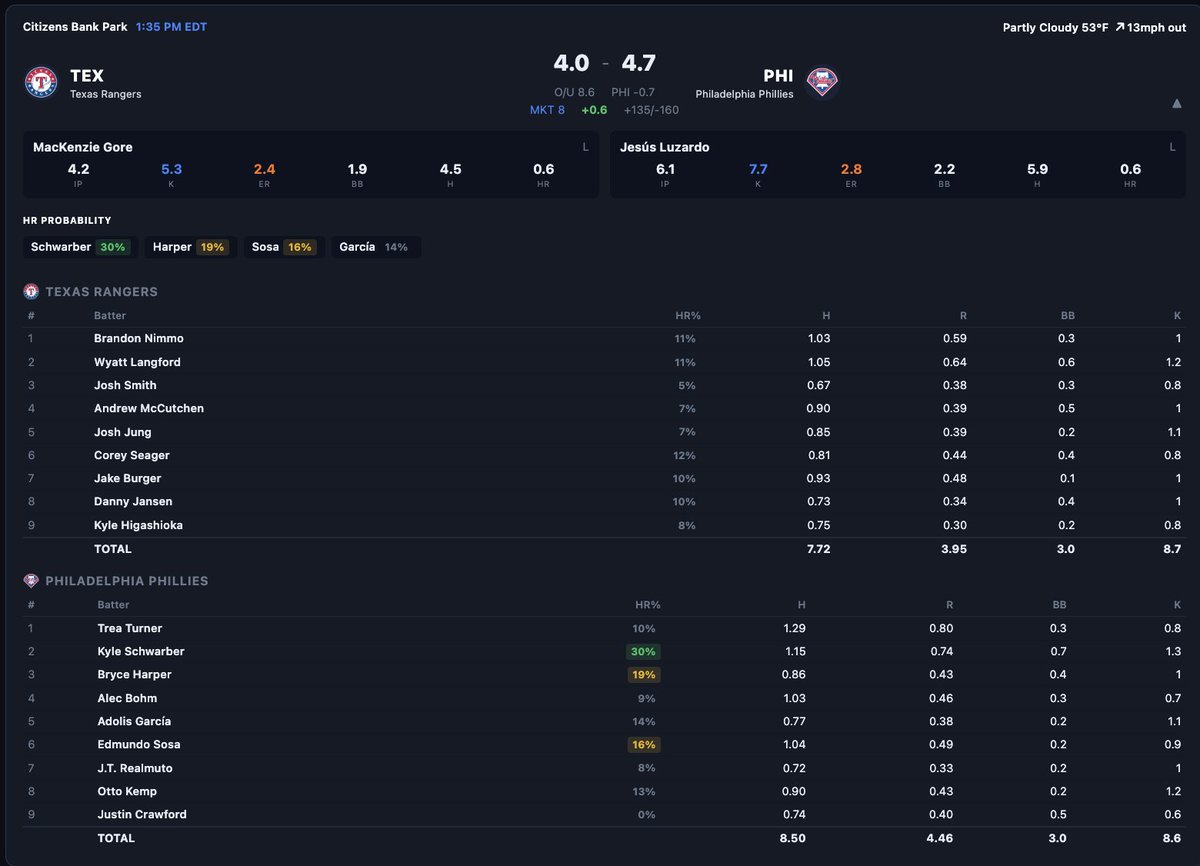Viewport: 1200px width, 866px height.
Task: Click Rangers total runs 3.95
Action: pos(954,549)
